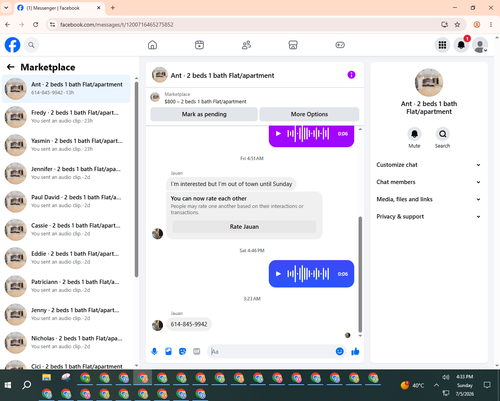
Task: Open the Cassie 2 beds conversation
Action: click(66, 230)
